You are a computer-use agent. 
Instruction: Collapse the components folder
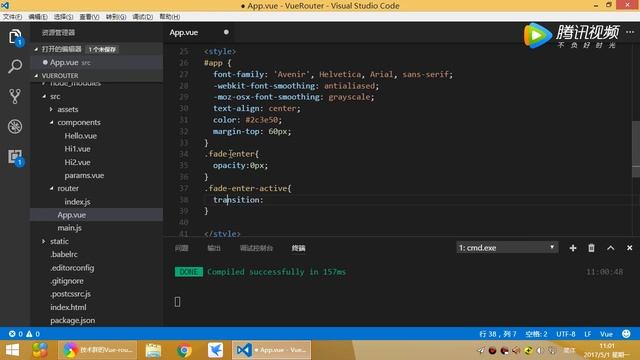[51, 122]
